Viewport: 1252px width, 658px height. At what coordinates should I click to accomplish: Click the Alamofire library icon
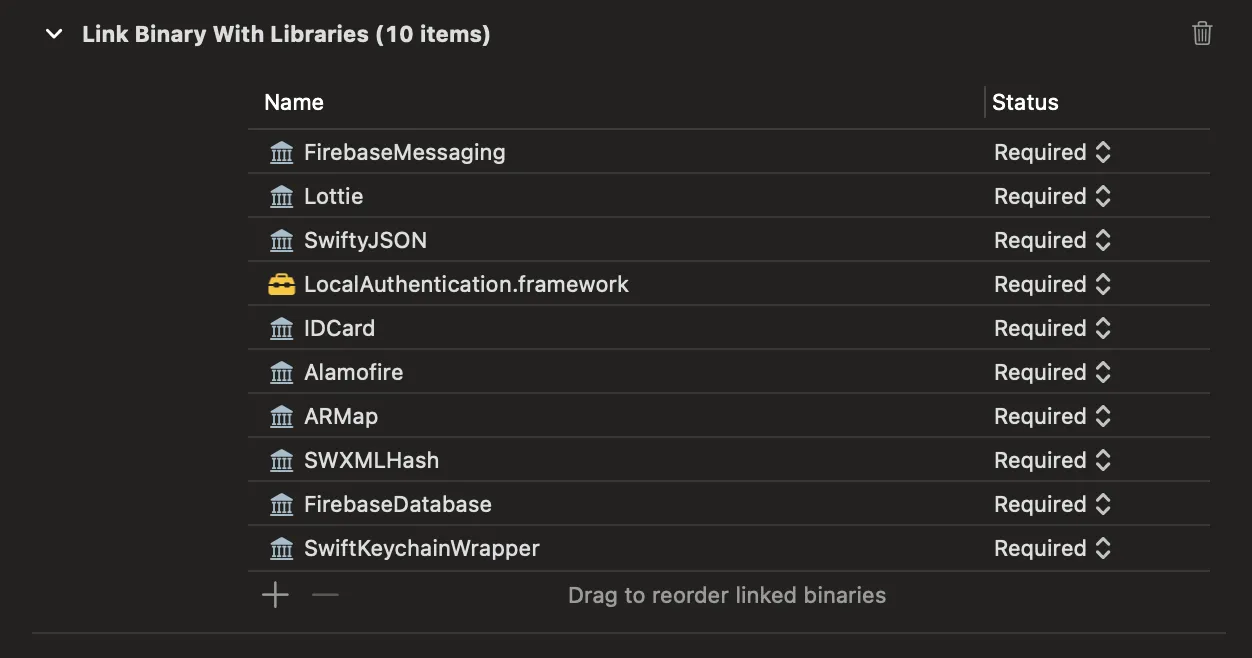(282, 373)
